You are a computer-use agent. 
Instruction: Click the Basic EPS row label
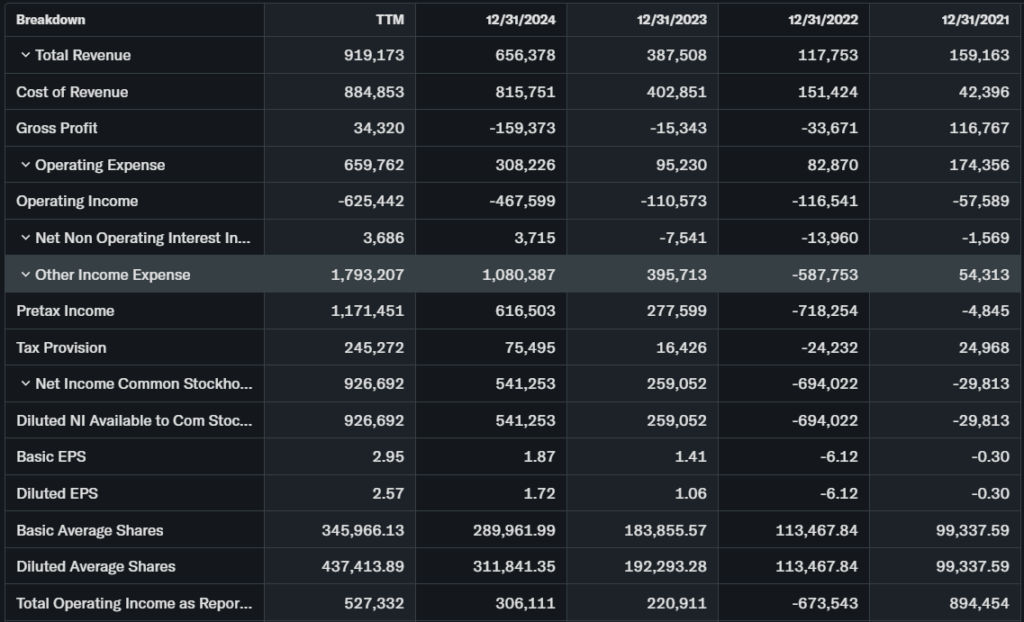[x=50, y=457]
